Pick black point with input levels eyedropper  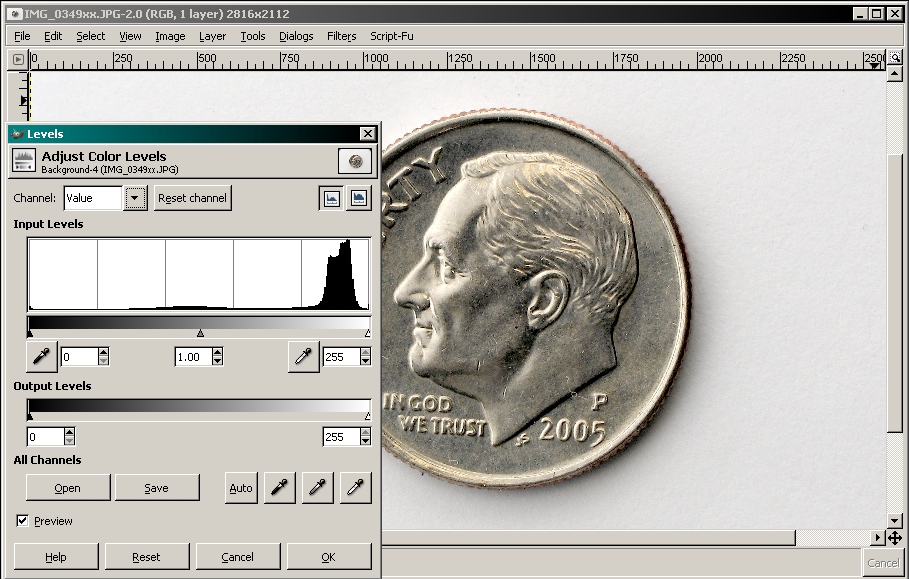point(41,356)
